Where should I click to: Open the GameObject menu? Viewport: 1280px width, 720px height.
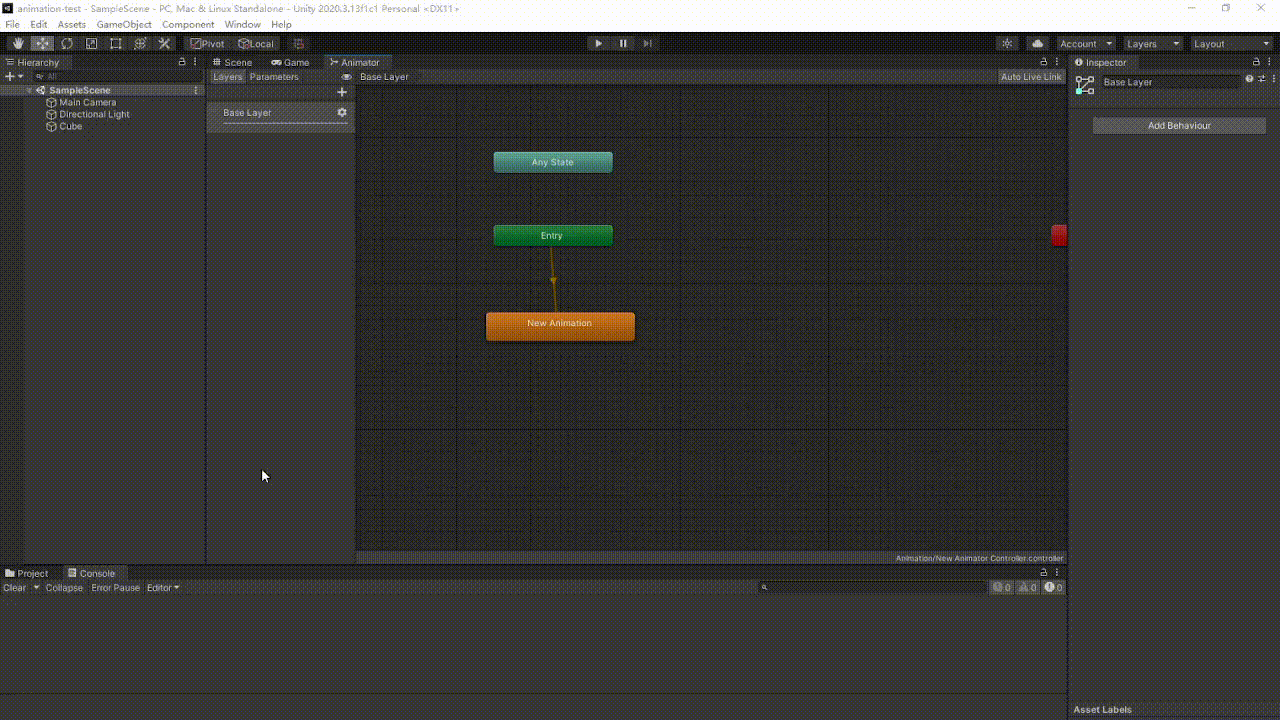coord(124,24)
